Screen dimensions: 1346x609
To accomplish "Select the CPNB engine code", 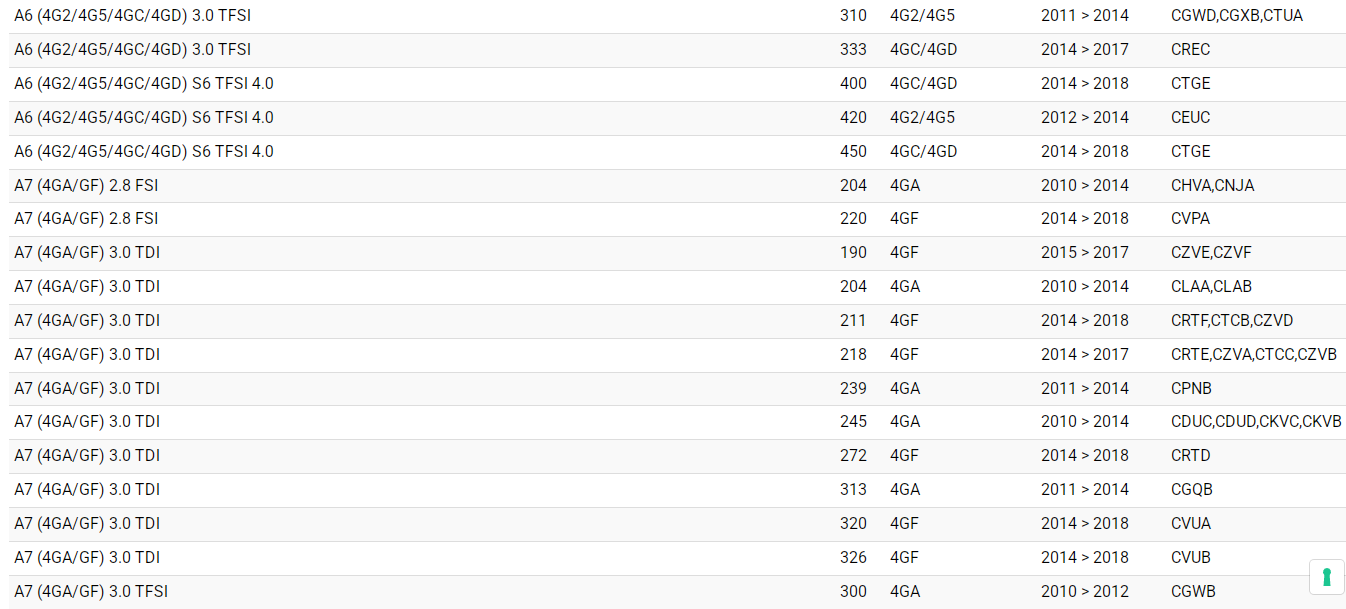I will (x=1191, y=389).
